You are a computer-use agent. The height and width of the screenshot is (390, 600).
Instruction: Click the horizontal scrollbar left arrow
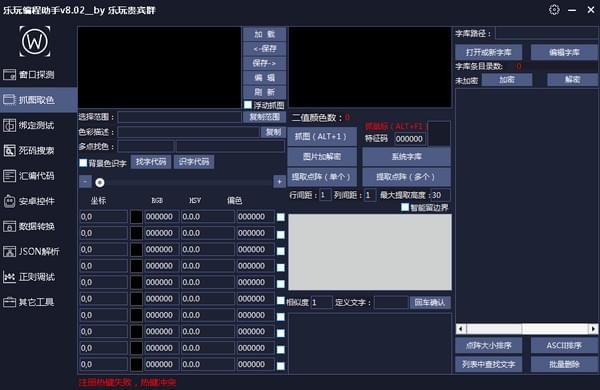pos(461,328)
